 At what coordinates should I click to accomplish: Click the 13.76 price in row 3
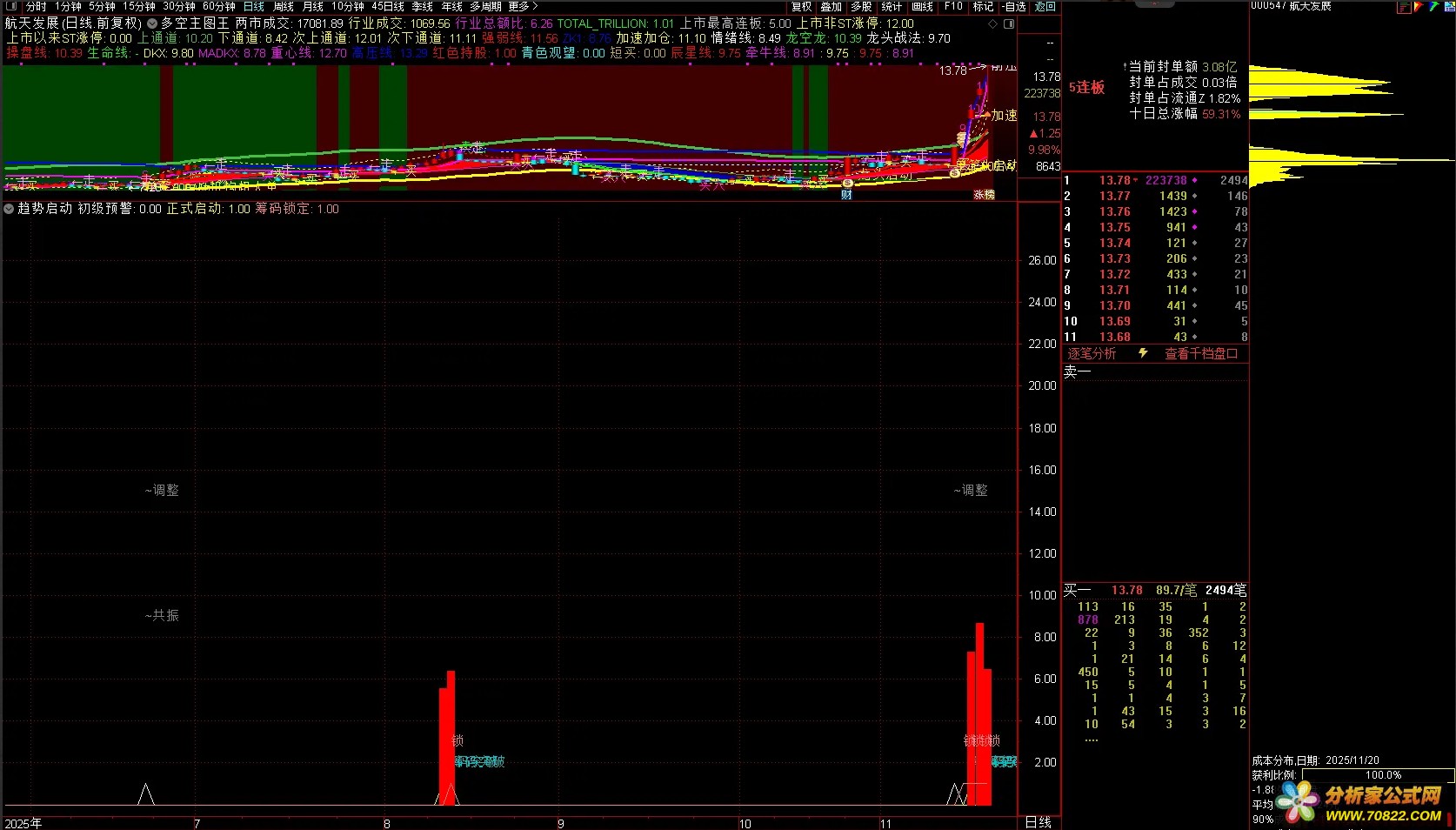pyautogui.click(x=1114, y=211)
